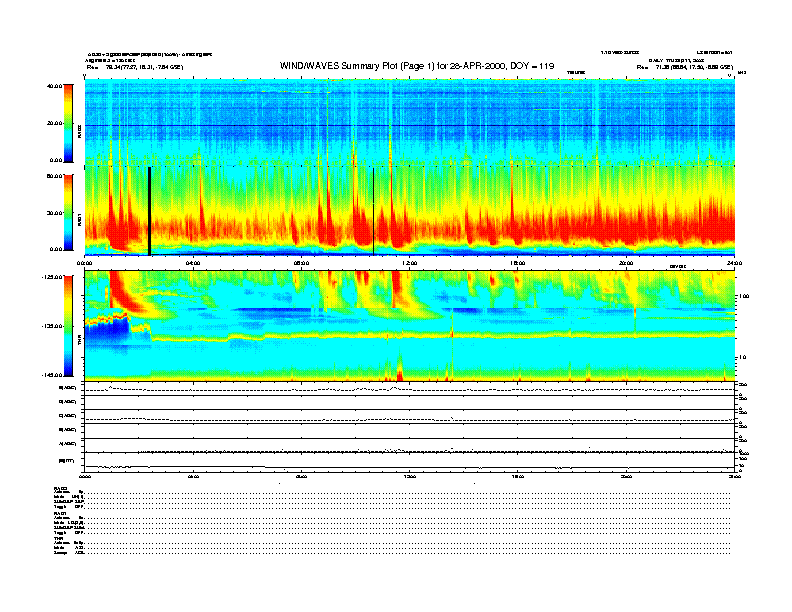The image size is (792, 612).
Task: Click the TNR color scale bar
Action: pos(68,326)
